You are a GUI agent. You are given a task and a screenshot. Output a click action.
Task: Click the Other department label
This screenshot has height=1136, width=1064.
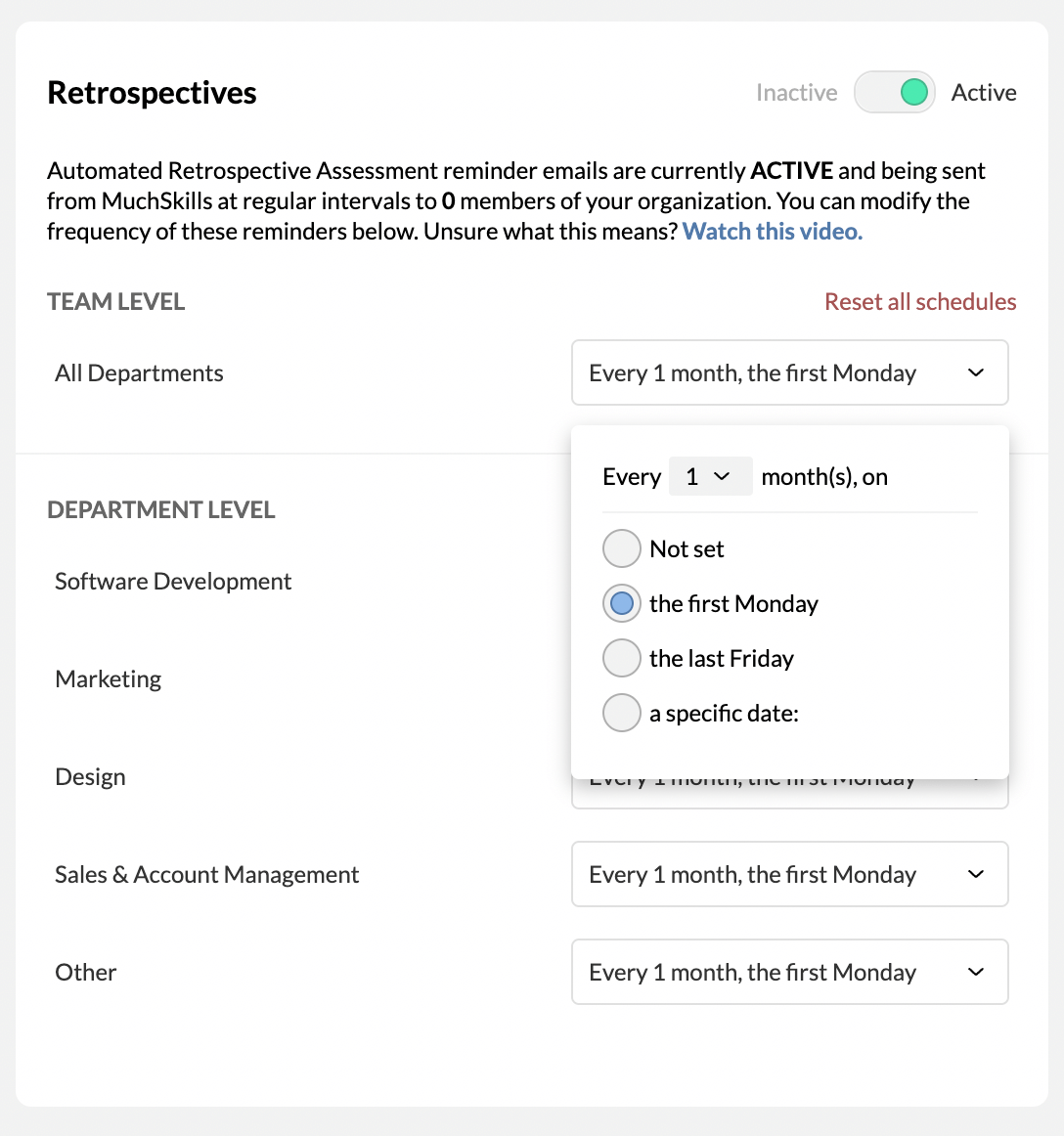[85, 973]
